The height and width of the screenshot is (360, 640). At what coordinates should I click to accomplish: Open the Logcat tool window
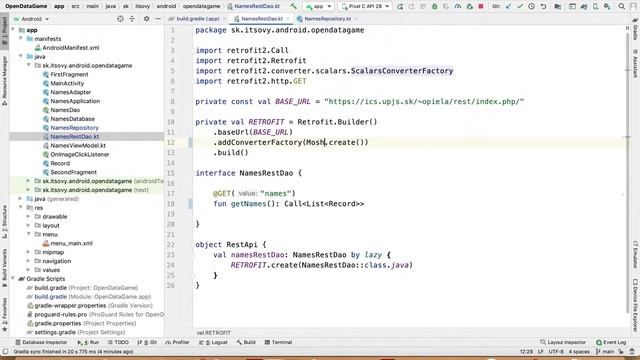(213, 342)
